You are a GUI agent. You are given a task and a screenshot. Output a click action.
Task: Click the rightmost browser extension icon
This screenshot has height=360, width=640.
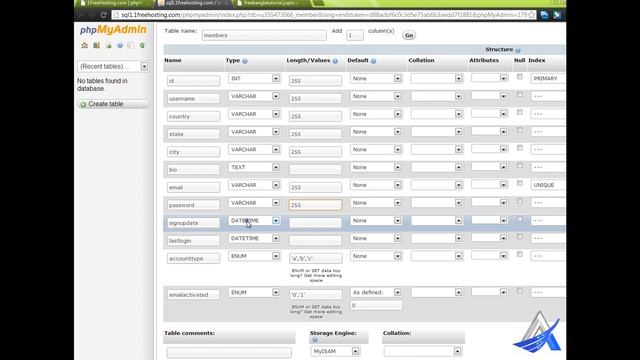pos(557,15)
